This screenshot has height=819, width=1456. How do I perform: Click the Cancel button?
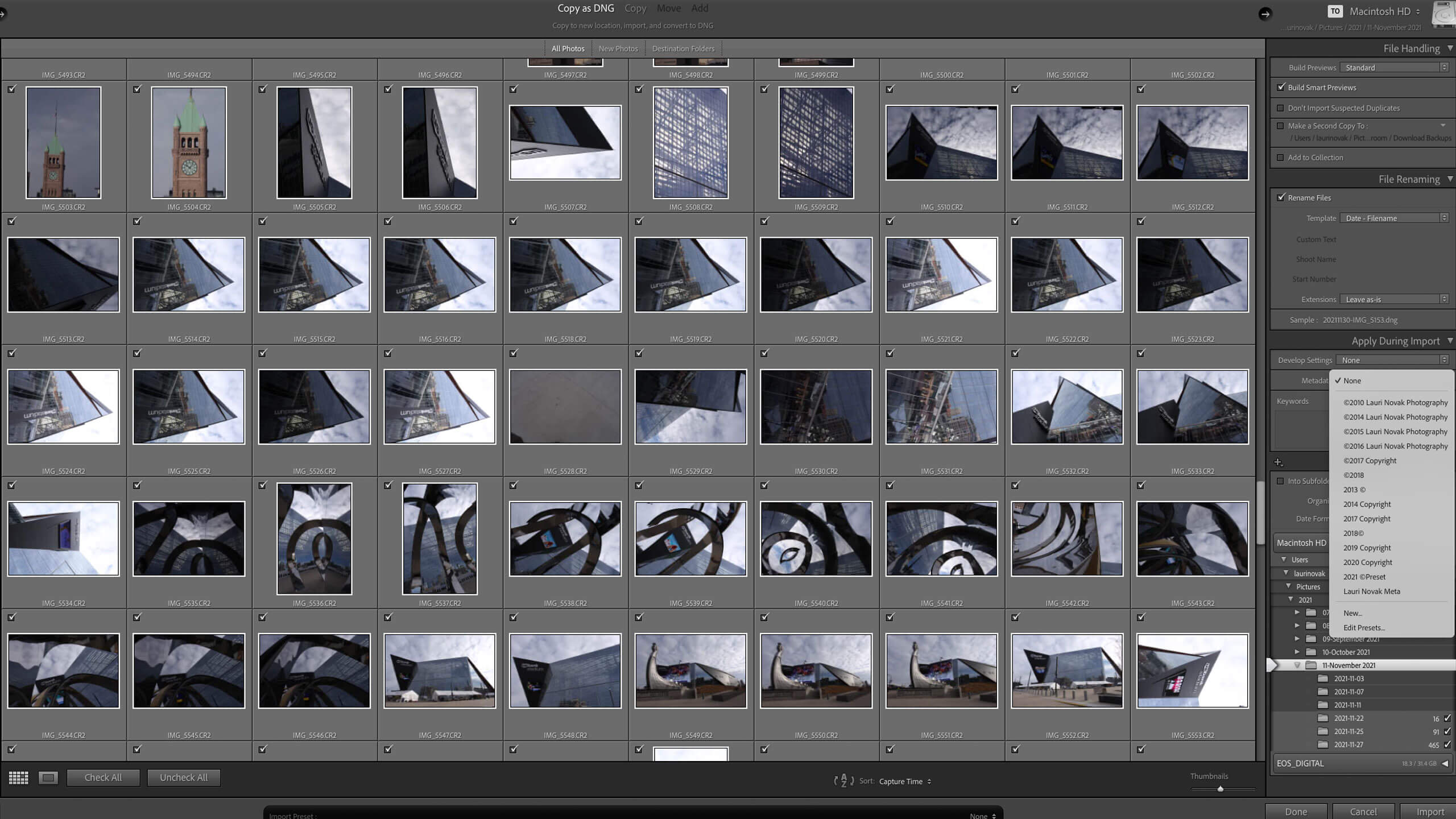(1363, 812)
